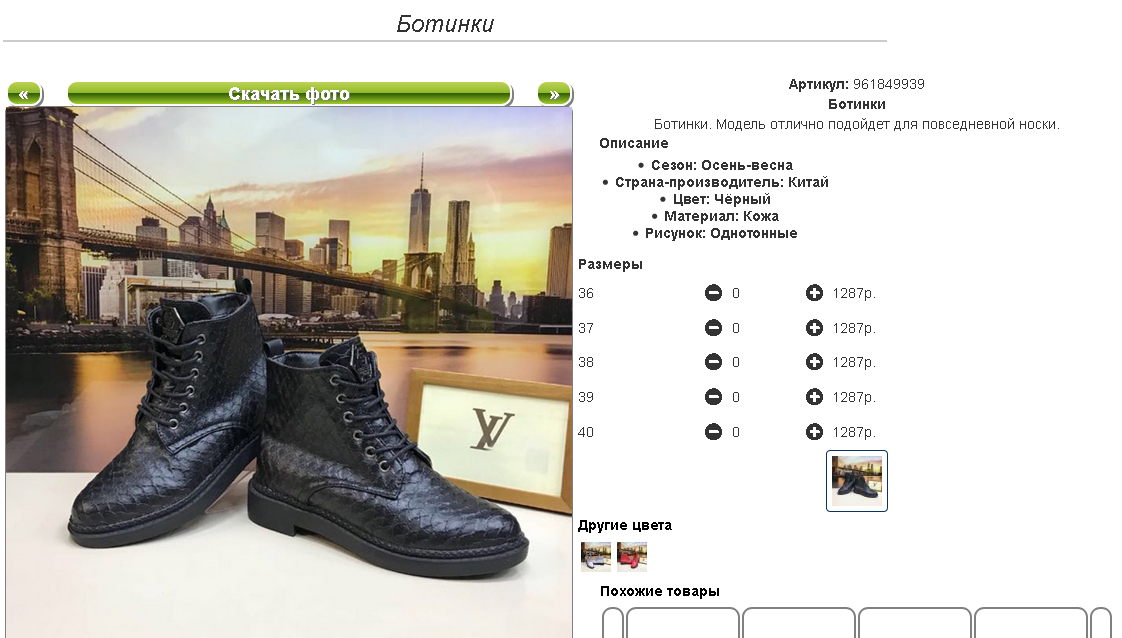Increase quantity for size 36
This screenshot has width=1122, height=638.
[814, 293]
